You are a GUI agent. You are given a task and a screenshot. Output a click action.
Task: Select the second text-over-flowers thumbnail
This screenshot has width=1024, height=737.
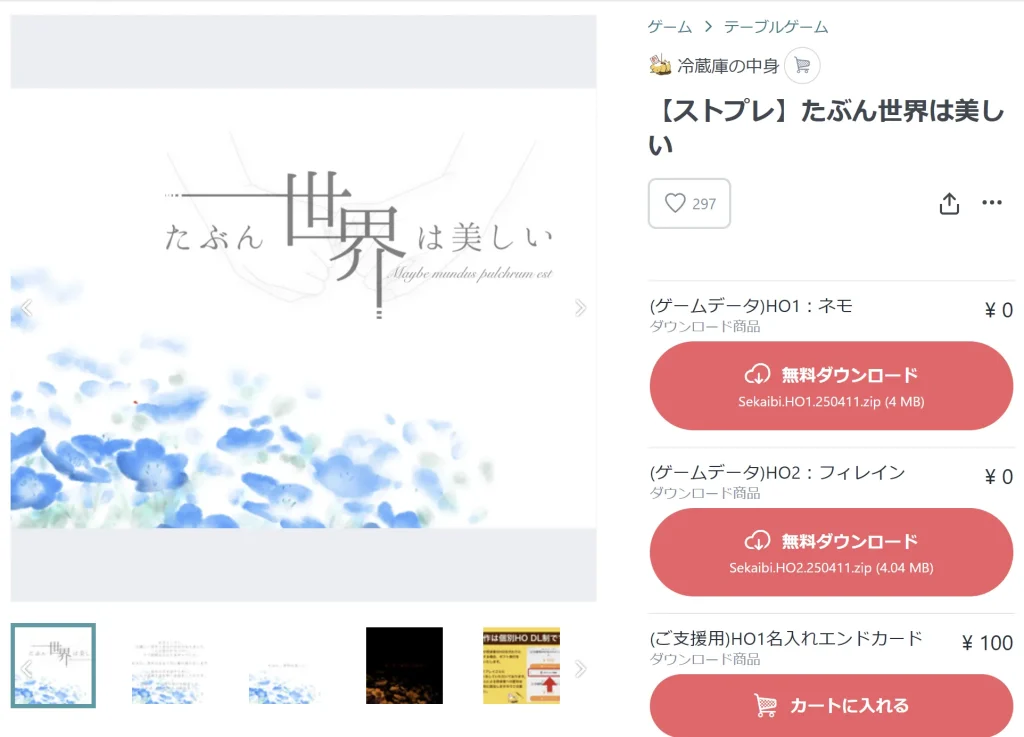click(170, 665)
